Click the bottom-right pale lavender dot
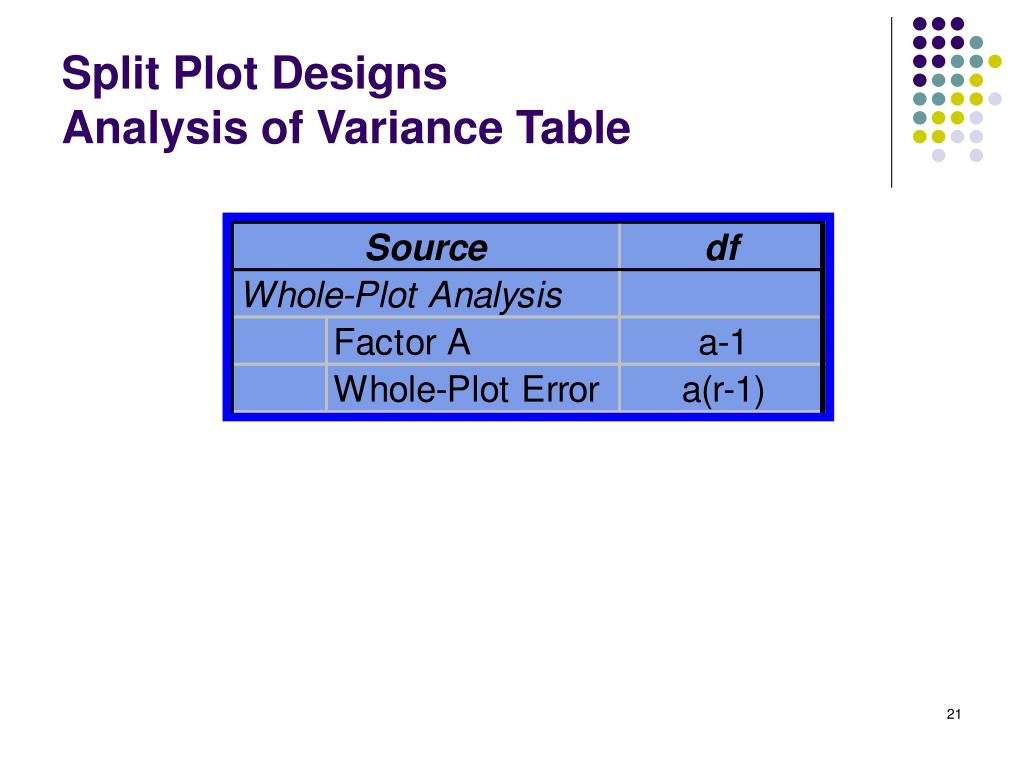 click(976, 155)
